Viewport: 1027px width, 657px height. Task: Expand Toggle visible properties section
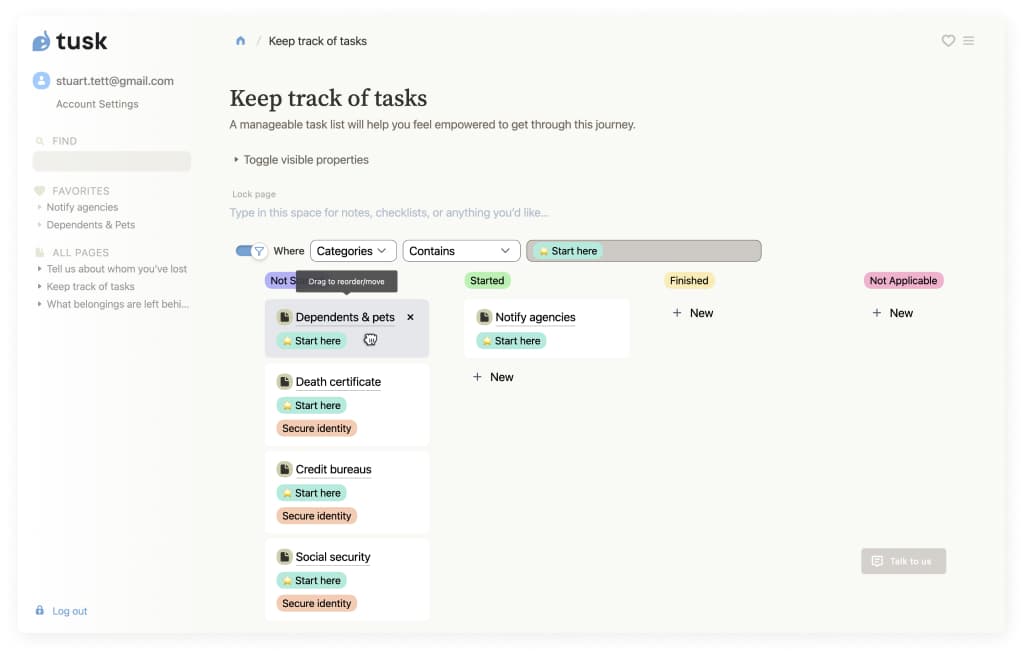tap(300, 160)
